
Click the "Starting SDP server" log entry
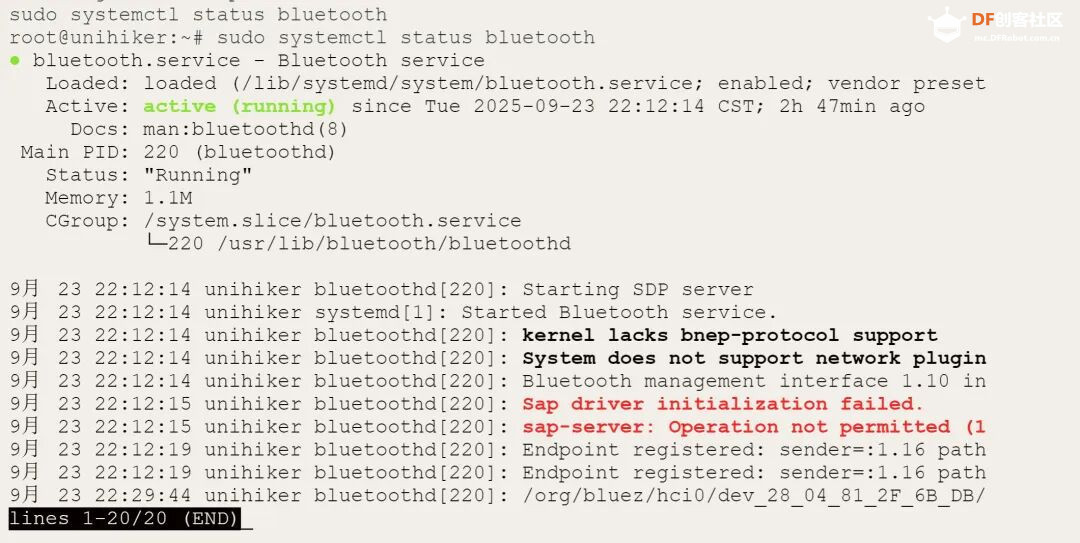coord(638,289)
